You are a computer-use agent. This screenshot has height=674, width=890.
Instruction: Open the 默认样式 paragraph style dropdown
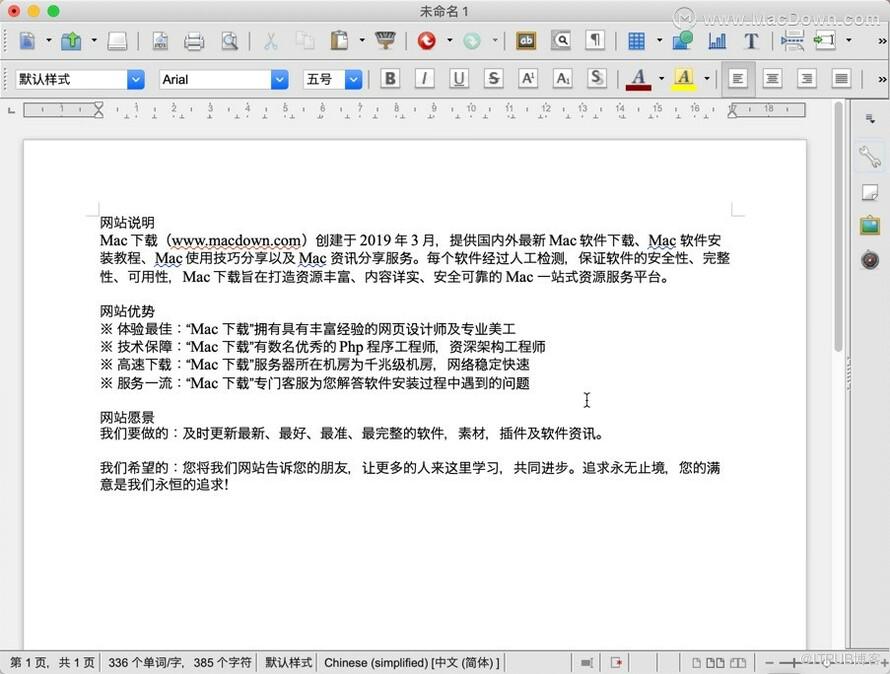136,79
